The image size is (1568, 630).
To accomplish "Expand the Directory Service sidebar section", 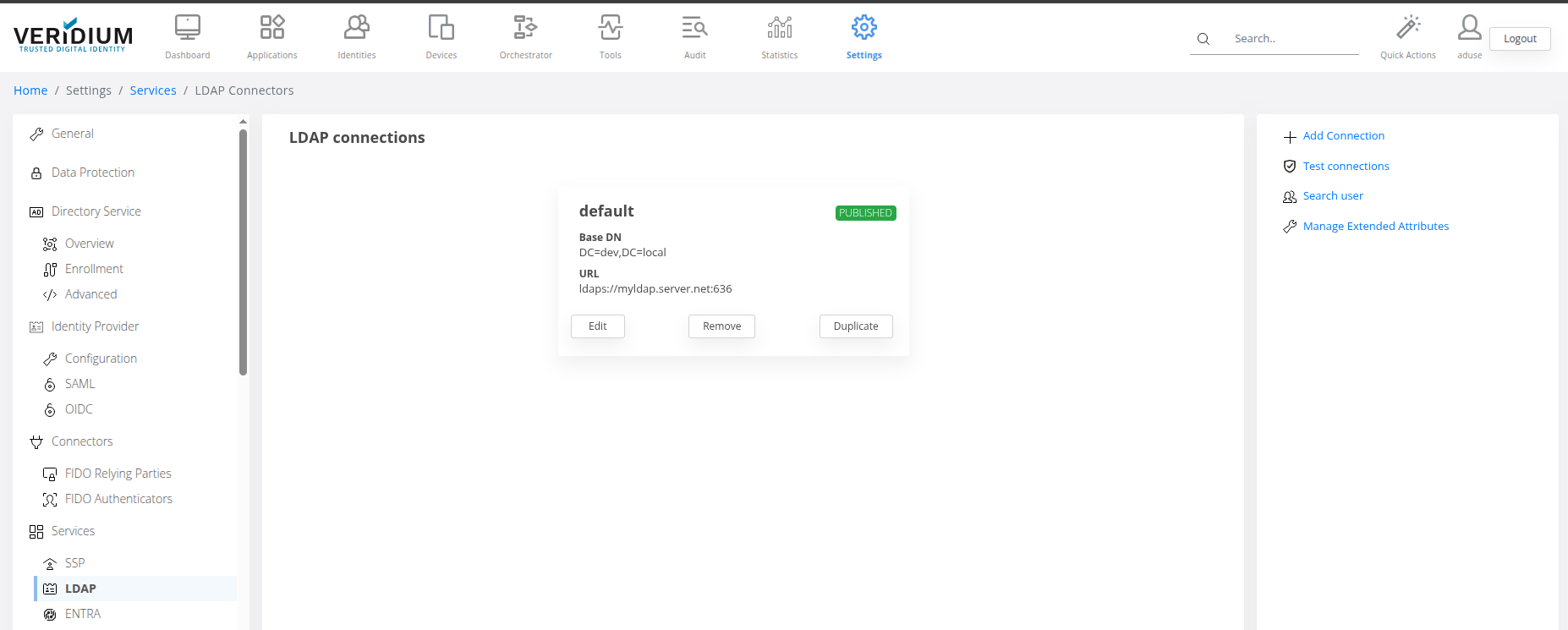I will point(96,211).
